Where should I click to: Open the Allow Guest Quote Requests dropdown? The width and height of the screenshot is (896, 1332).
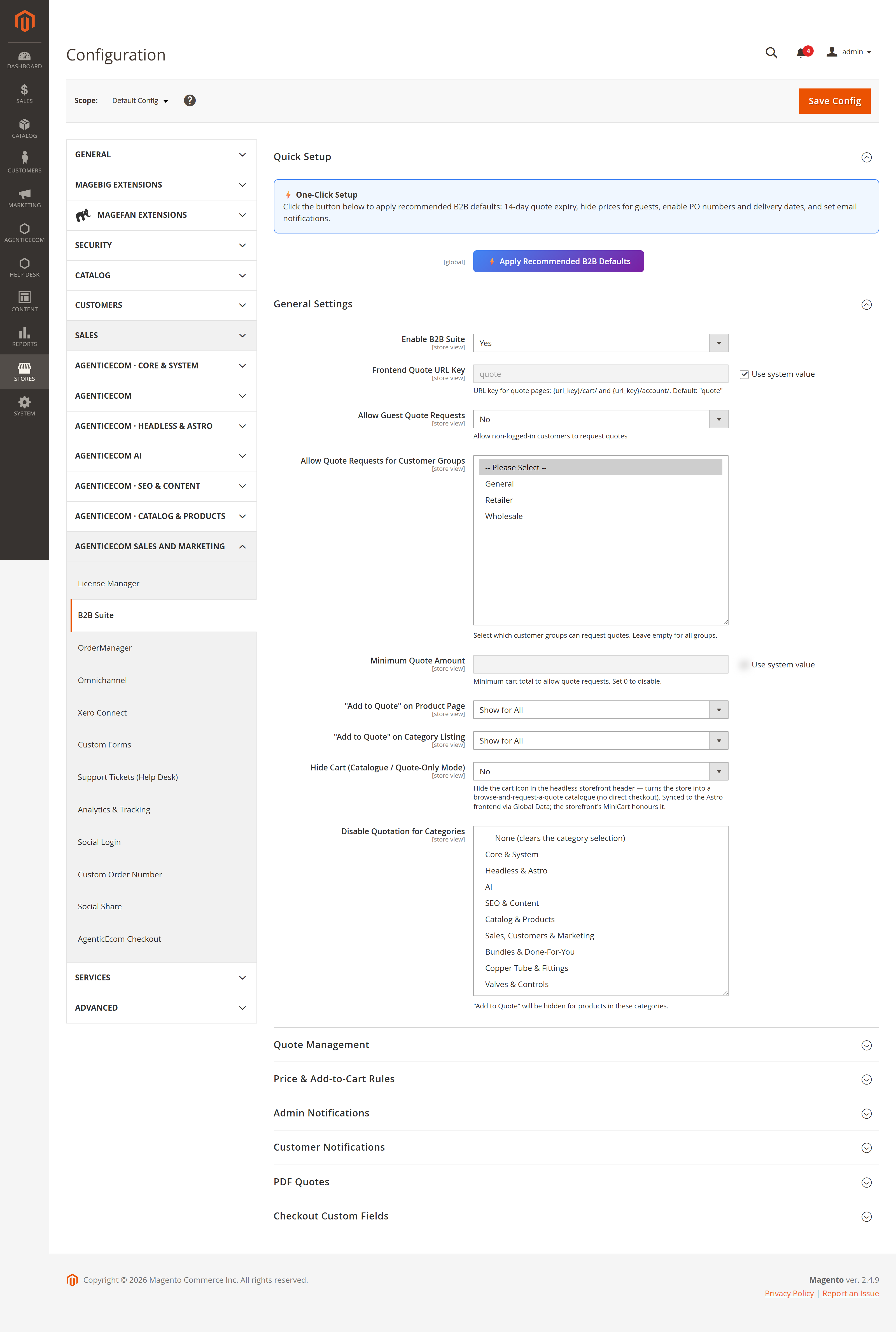point(600,419)
